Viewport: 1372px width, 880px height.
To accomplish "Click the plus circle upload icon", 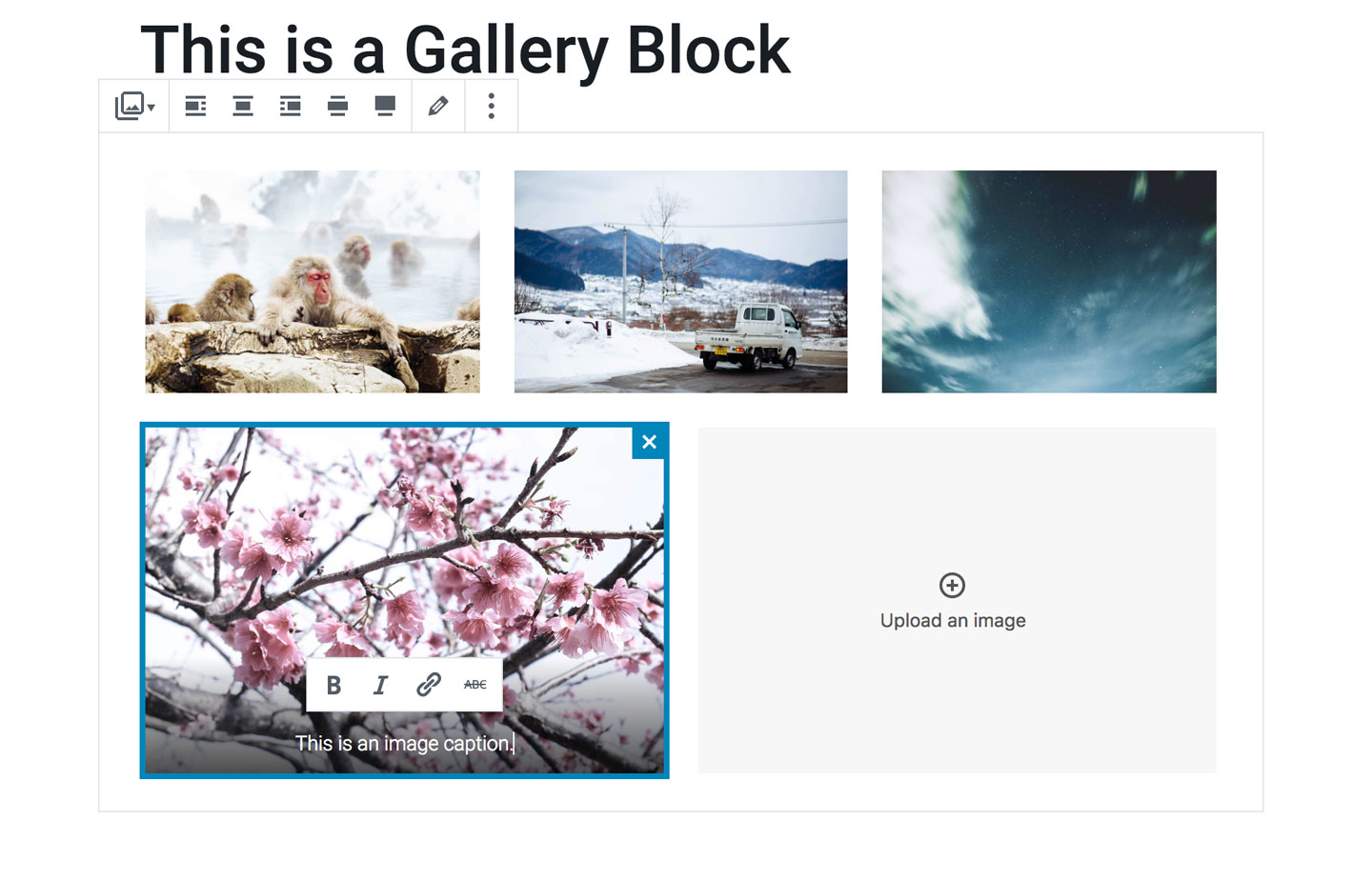I will coord(952,585).
